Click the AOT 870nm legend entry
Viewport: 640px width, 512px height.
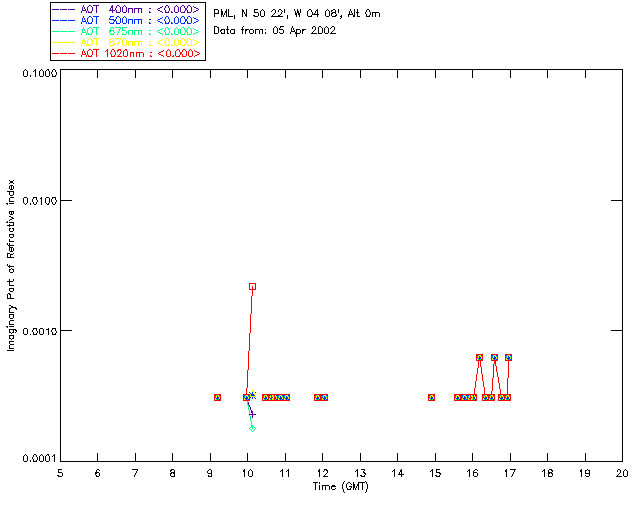click(x=126, y=42)
